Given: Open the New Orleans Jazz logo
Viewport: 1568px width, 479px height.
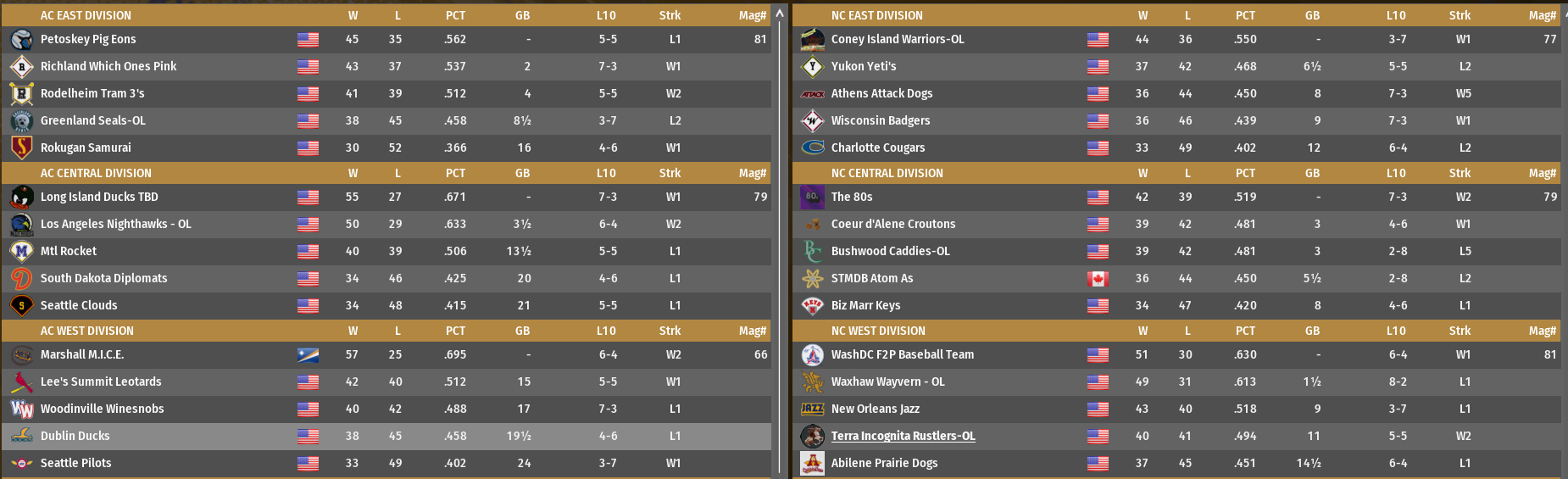Looking at the screenshot, I should pos(812,409).
